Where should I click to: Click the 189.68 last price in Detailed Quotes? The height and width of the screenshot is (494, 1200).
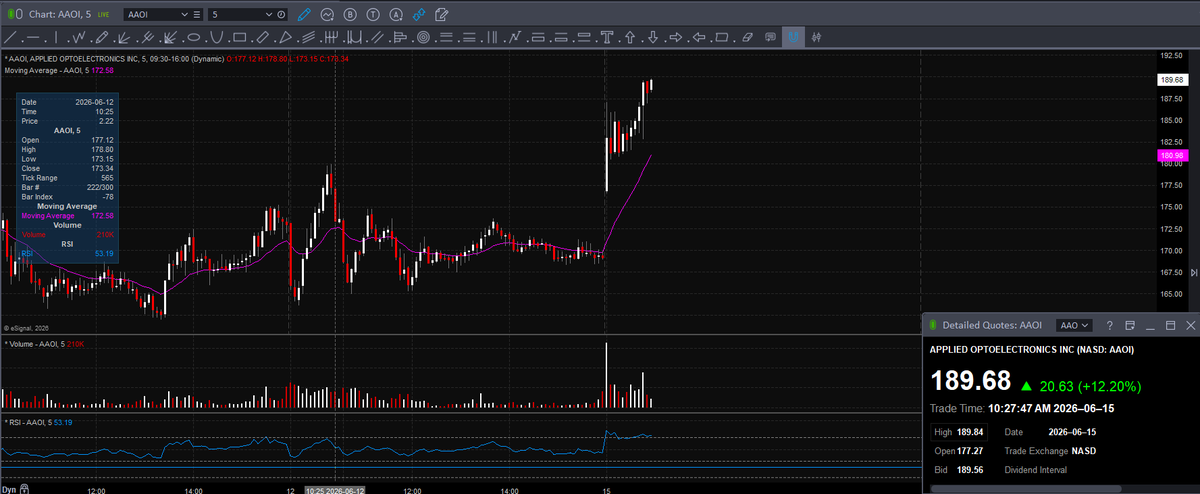(970, 381)
